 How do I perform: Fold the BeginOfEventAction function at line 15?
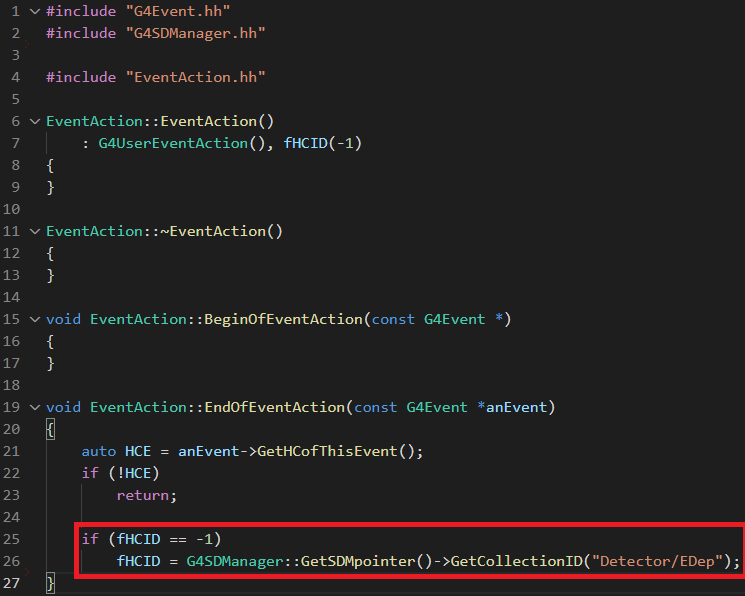tap(35, 319)
